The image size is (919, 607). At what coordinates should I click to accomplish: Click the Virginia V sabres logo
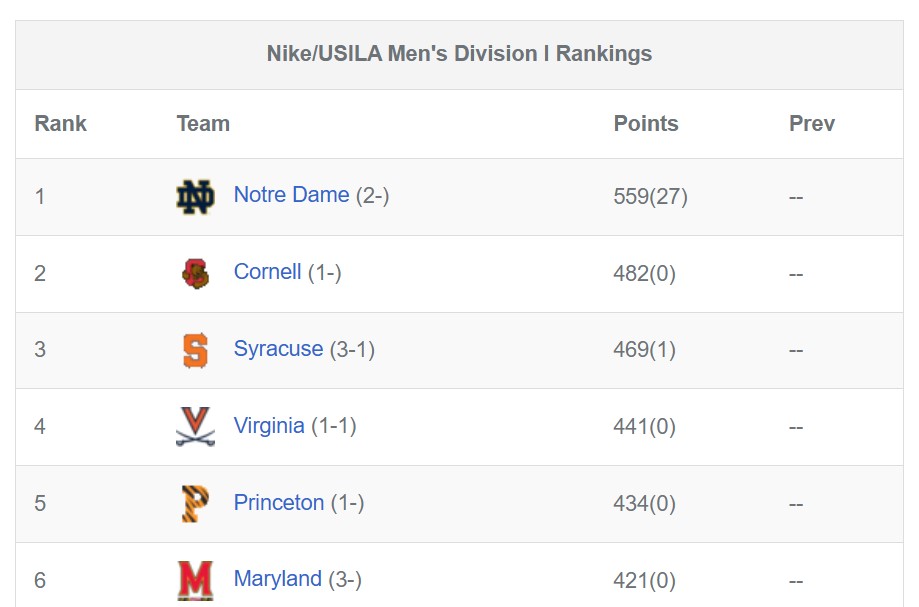195,427
